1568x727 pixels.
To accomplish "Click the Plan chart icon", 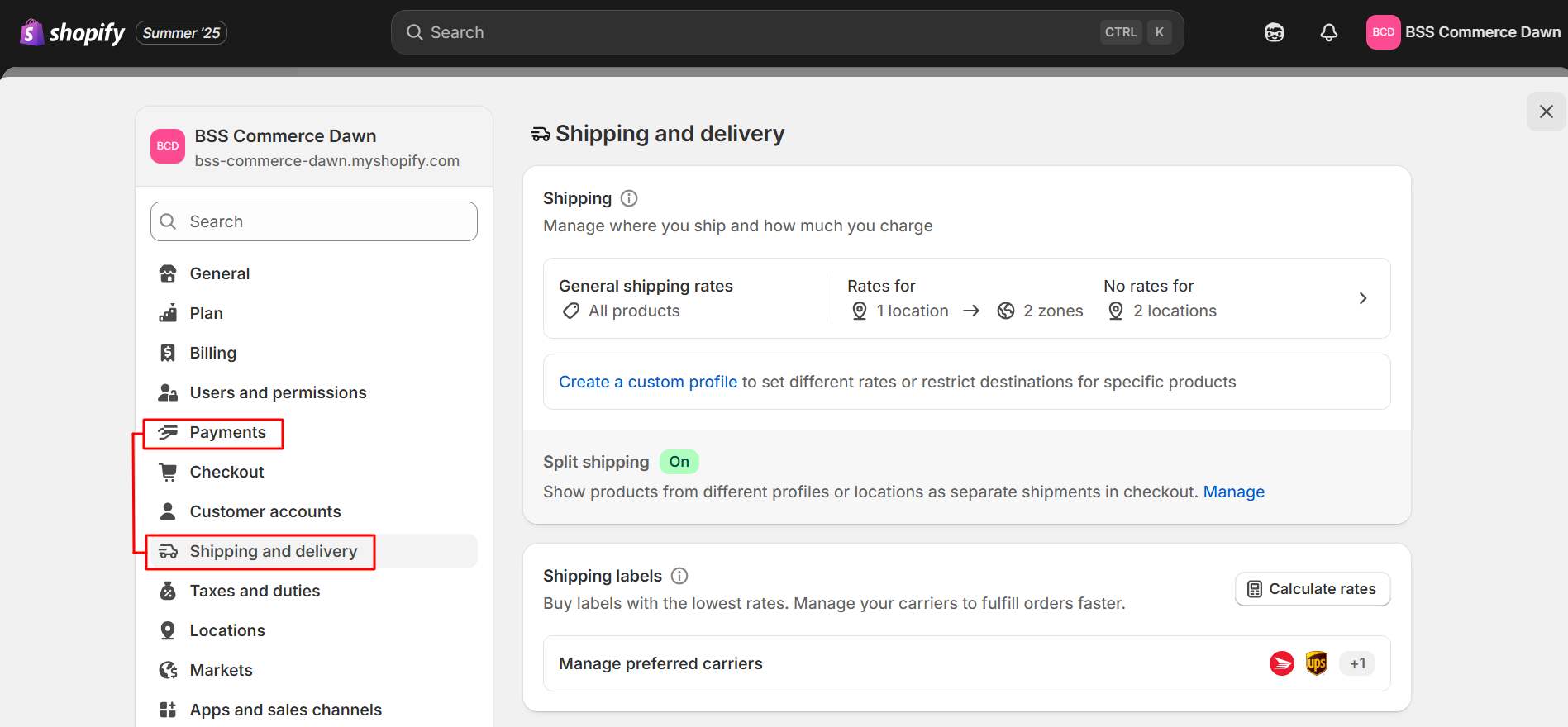I will 168,313.
